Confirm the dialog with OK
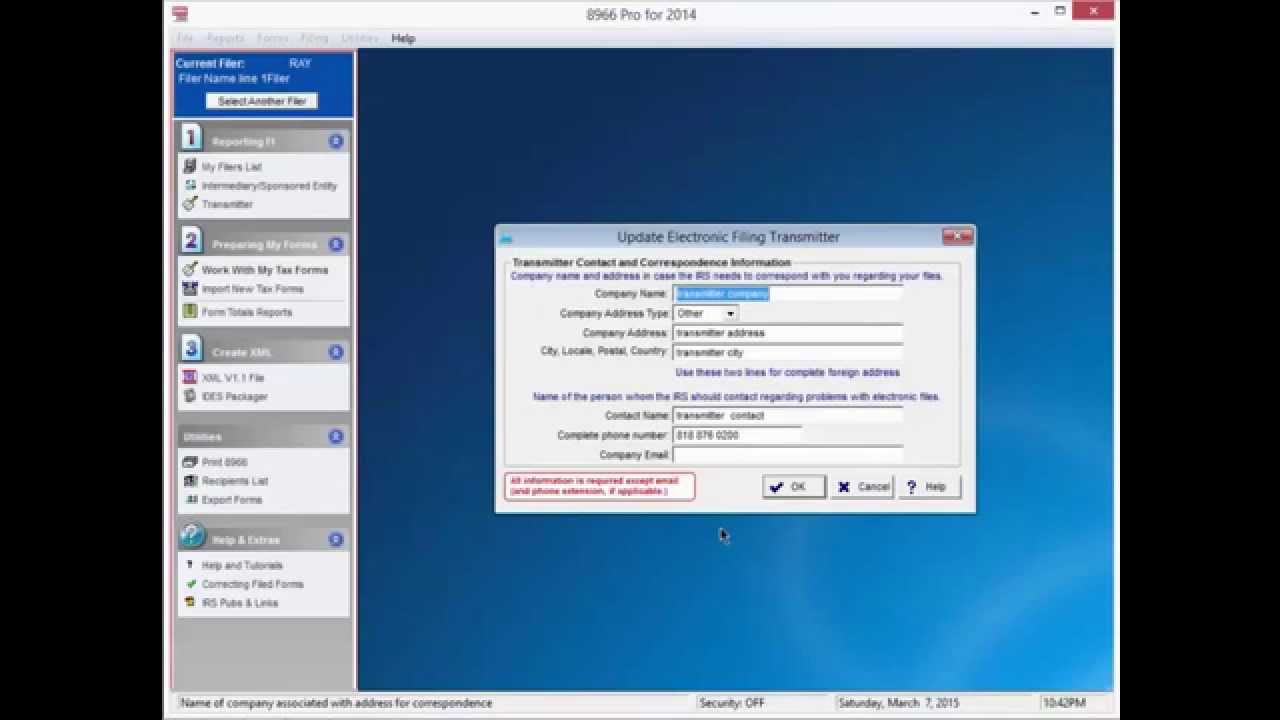1280x720 pixels. (794, 487)
